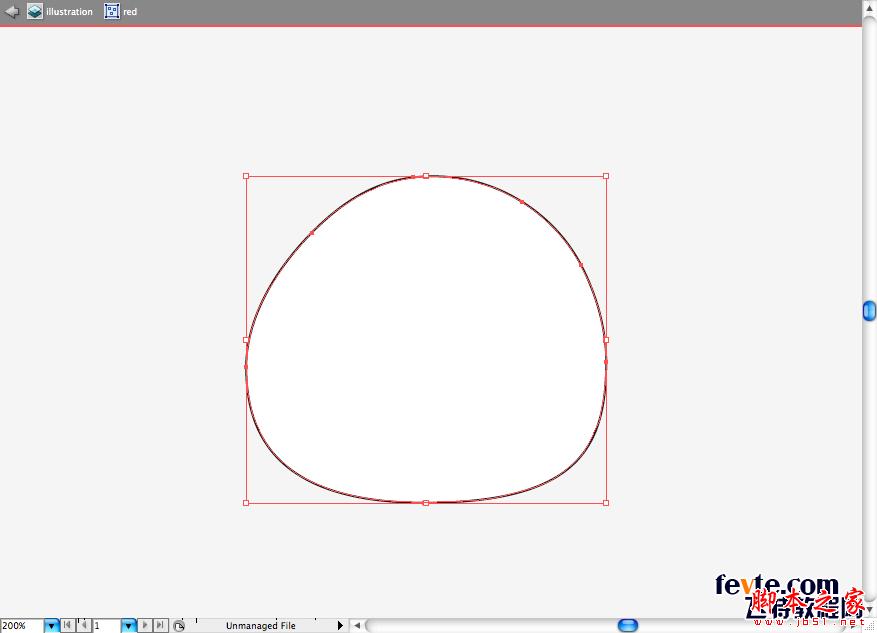
Task: Click the 200% zoom level field
Action: pos(22,626)
